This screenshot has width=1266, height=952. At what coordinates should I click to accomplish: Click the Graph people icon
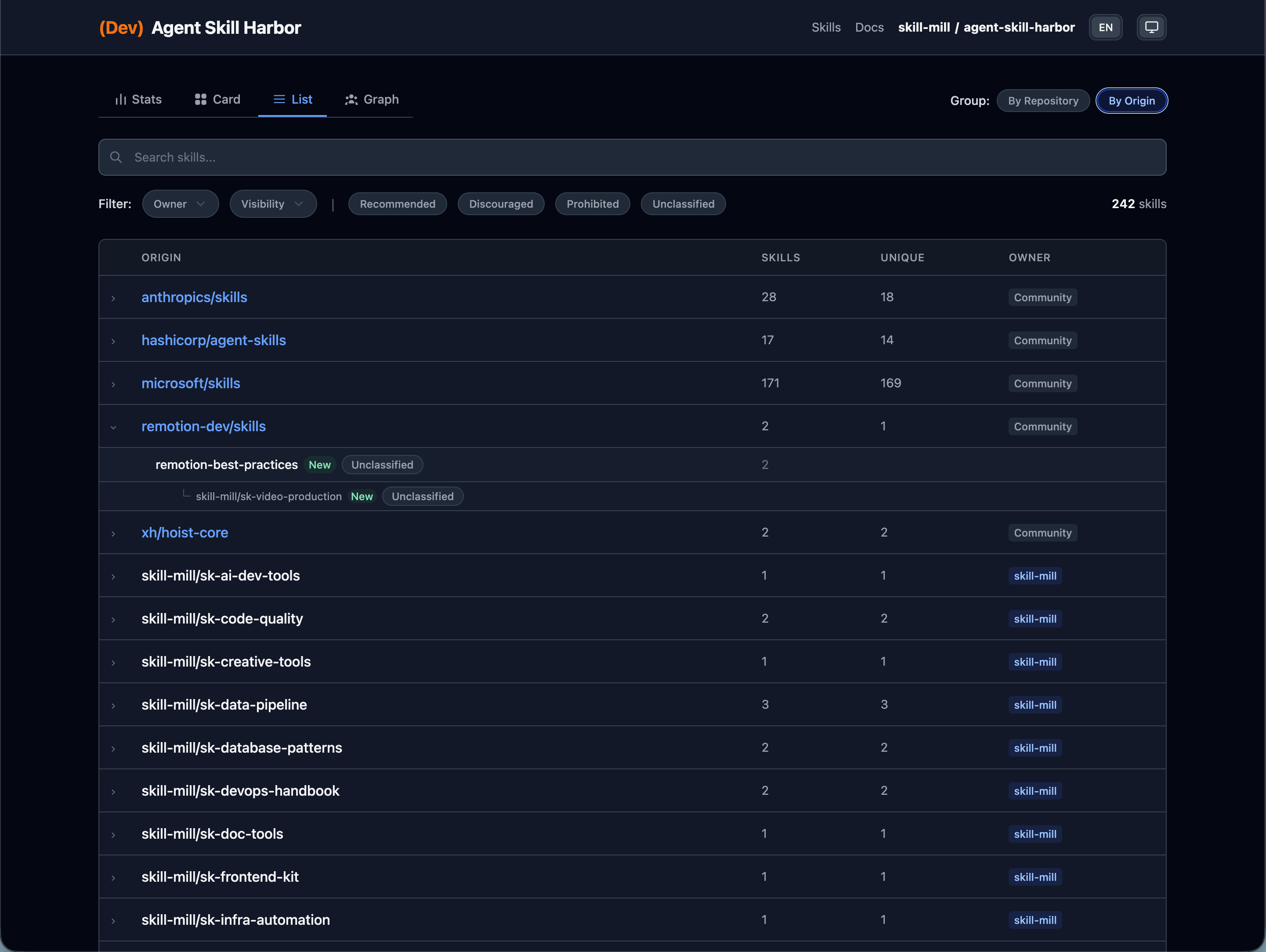coord(351,100)
